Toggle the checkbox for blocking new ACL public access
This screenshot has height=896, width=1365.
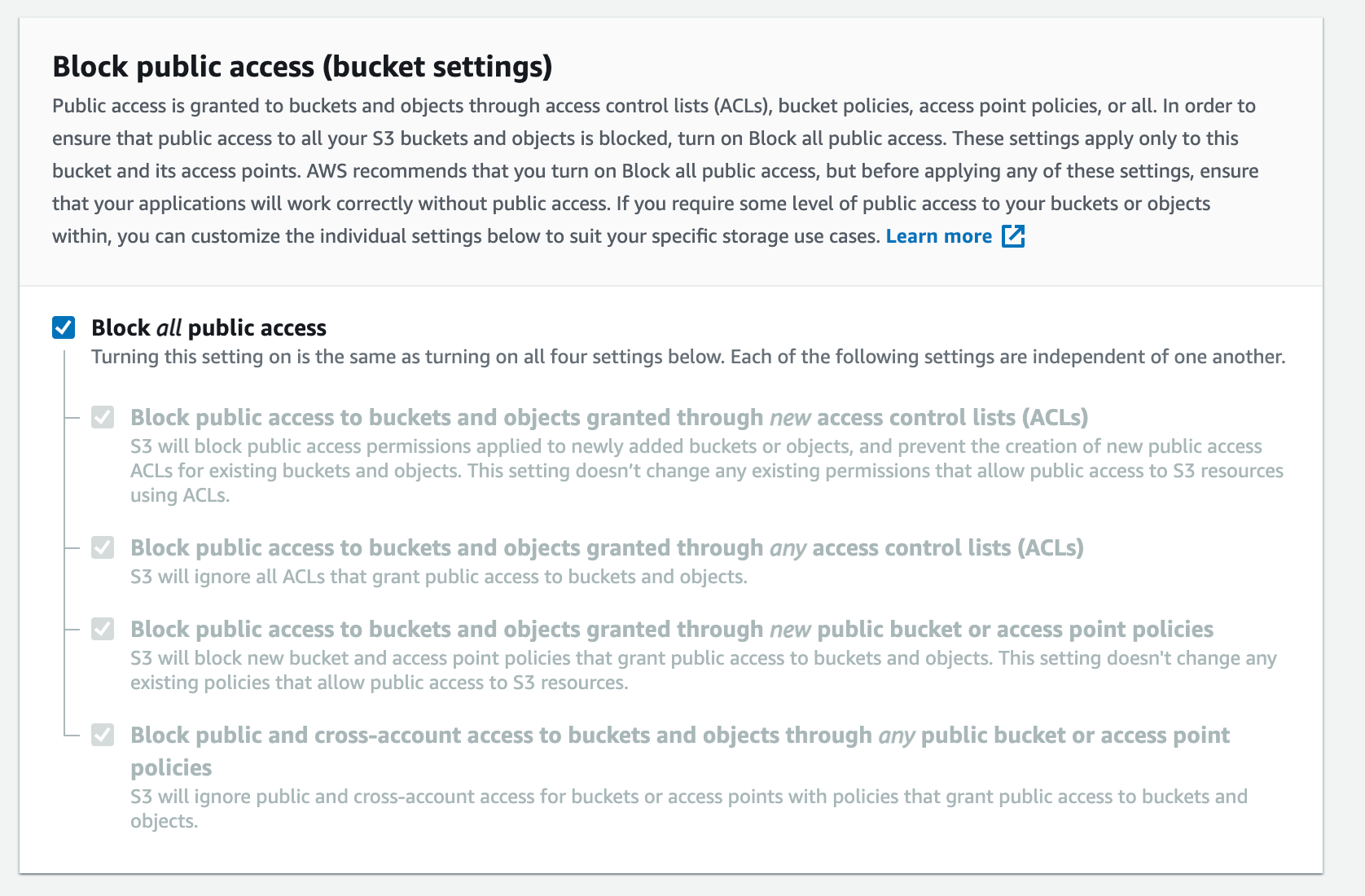103,417
